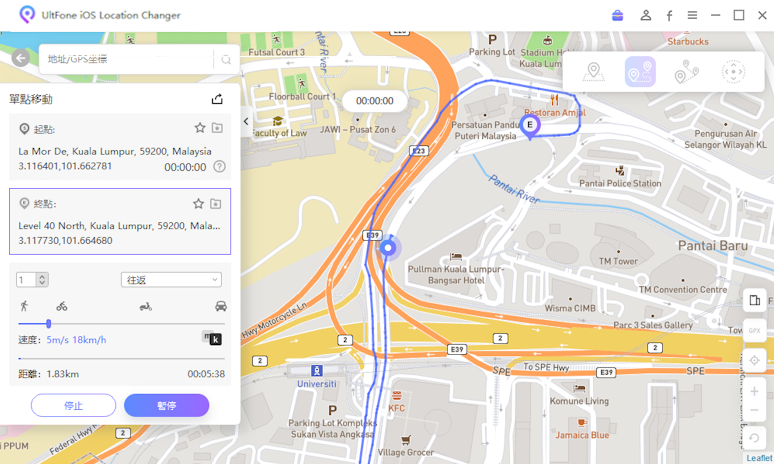
Task: Click the export route icon beside 單點移動
Action: click(217, 99)
